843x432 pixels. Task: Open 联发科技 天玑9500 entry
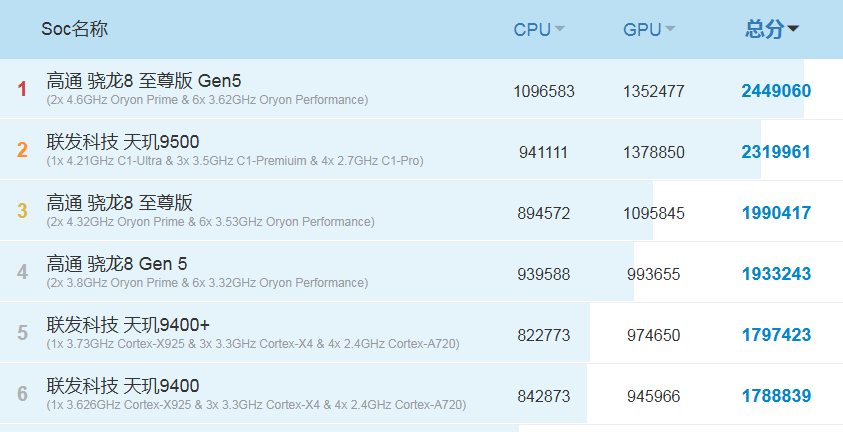tap(123, 142)
